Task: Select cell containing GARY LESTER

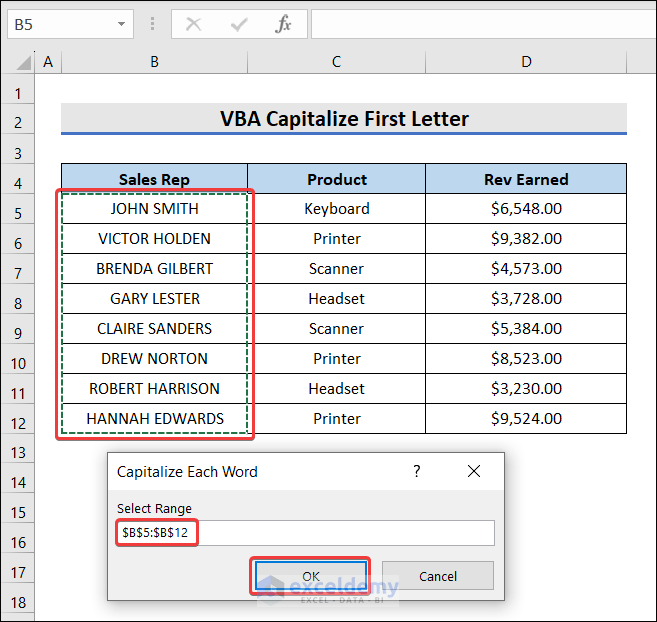Action: coord(155,299)
